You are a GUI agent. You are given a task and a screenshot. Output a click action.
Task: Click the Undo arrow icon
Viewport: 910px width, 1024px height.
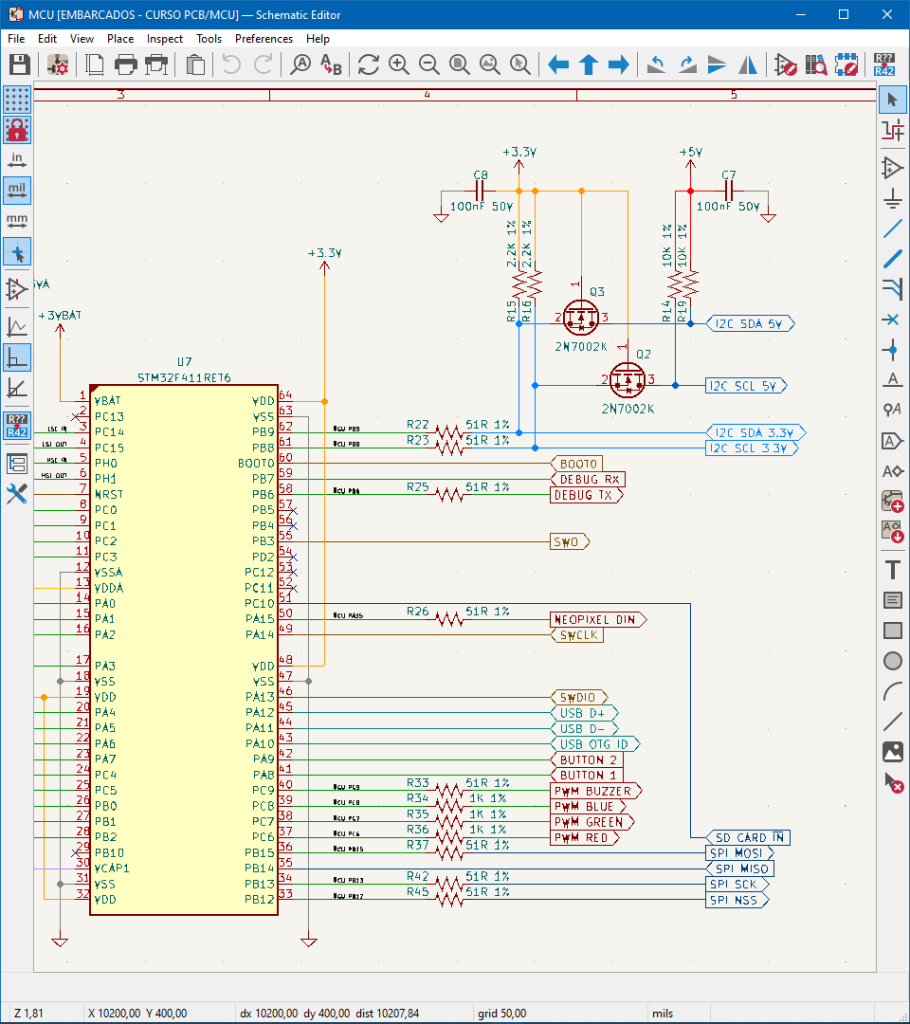pyautogui.click(x=231, y=65)
